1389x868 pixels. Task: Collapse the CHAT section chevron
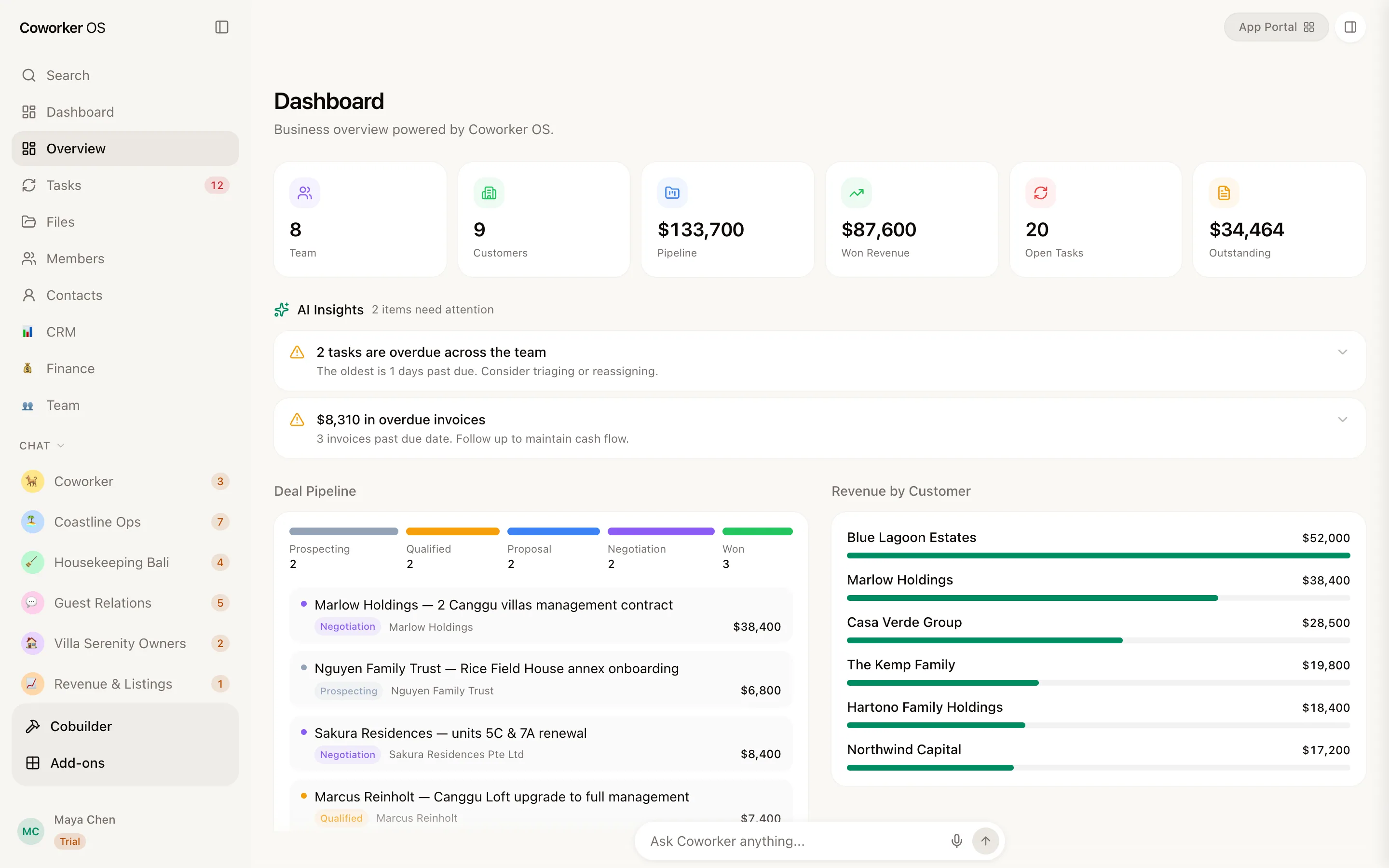[x=61, y=446]
